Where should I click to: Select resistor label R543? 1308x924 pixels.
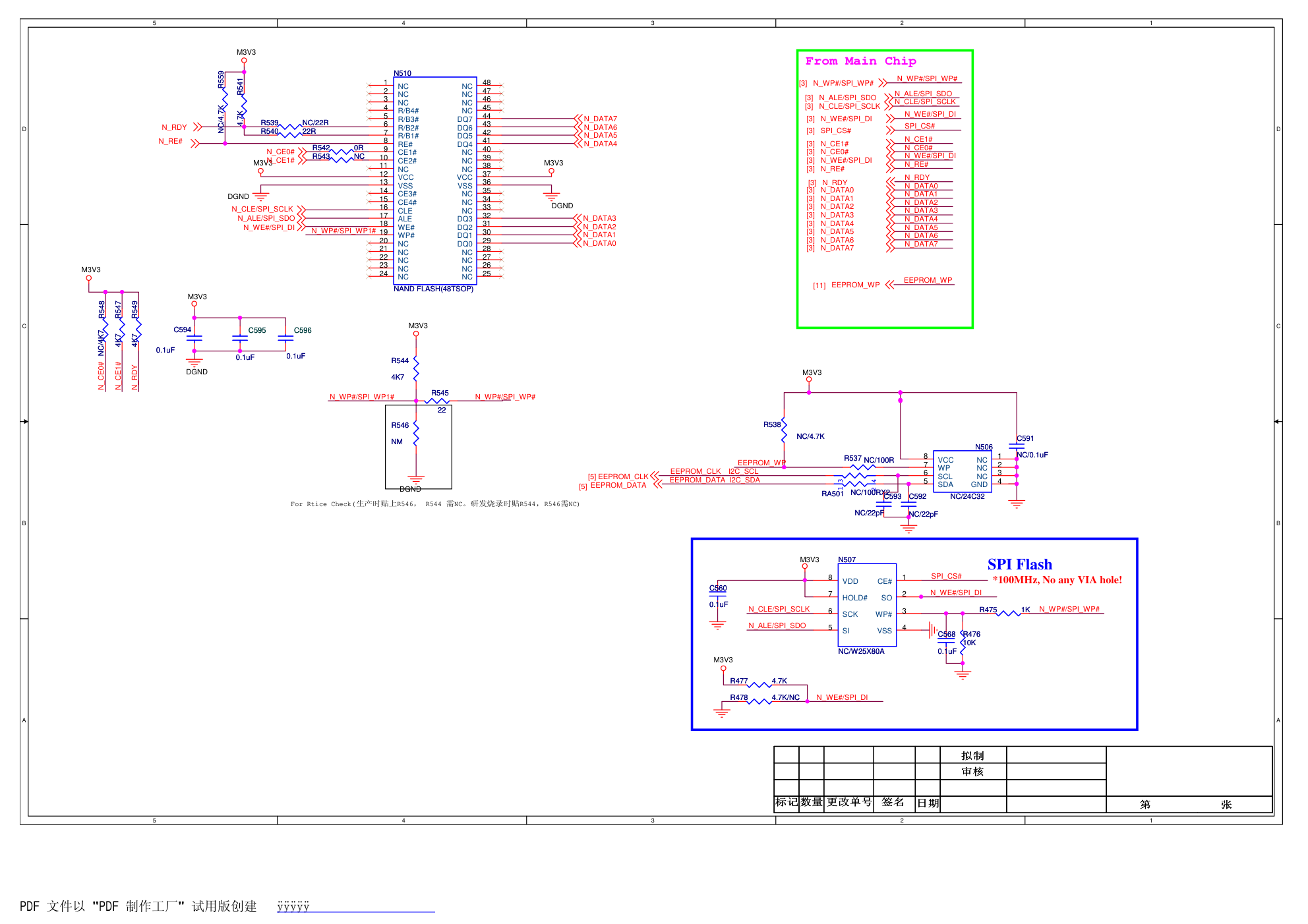tap(321, 156)
